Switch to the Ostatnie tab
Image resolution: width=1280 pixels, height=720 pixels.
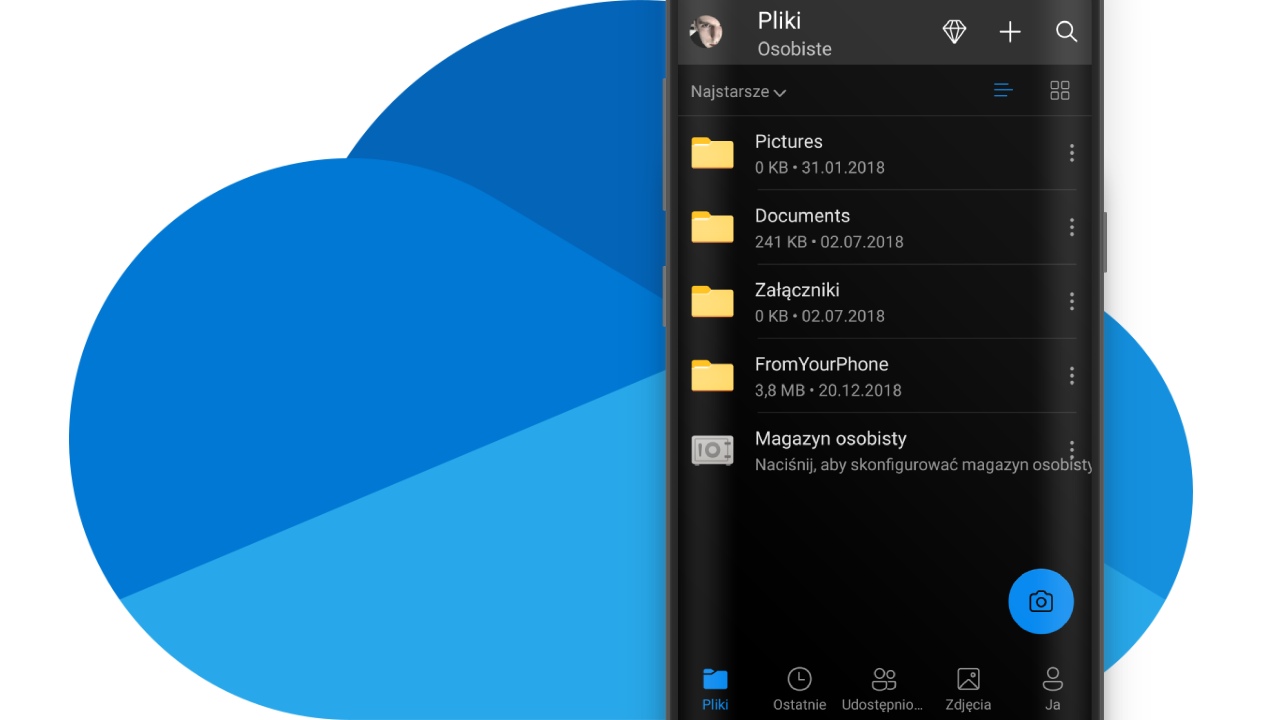coord(799,689)
